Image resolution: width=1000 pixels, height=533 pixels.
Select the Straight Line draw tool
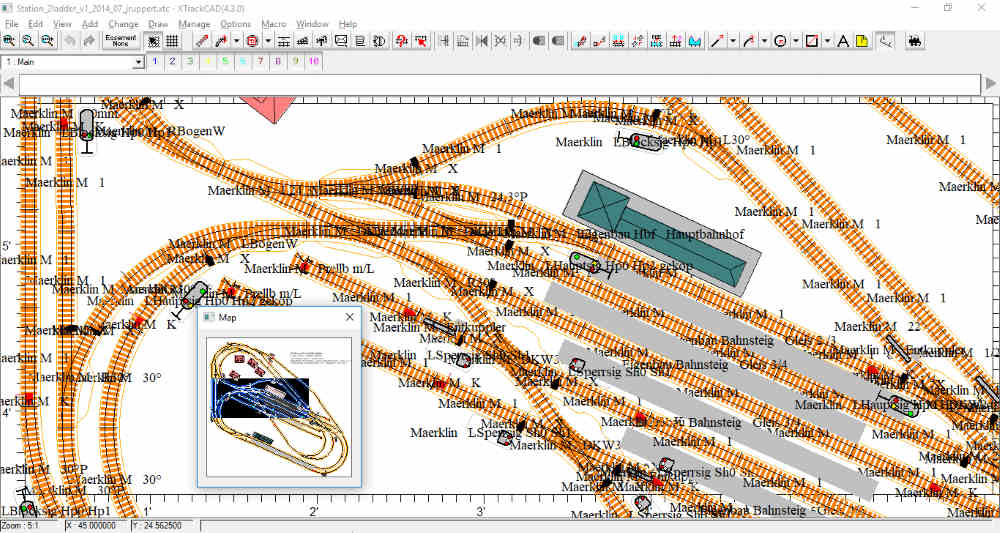[717, 41]
